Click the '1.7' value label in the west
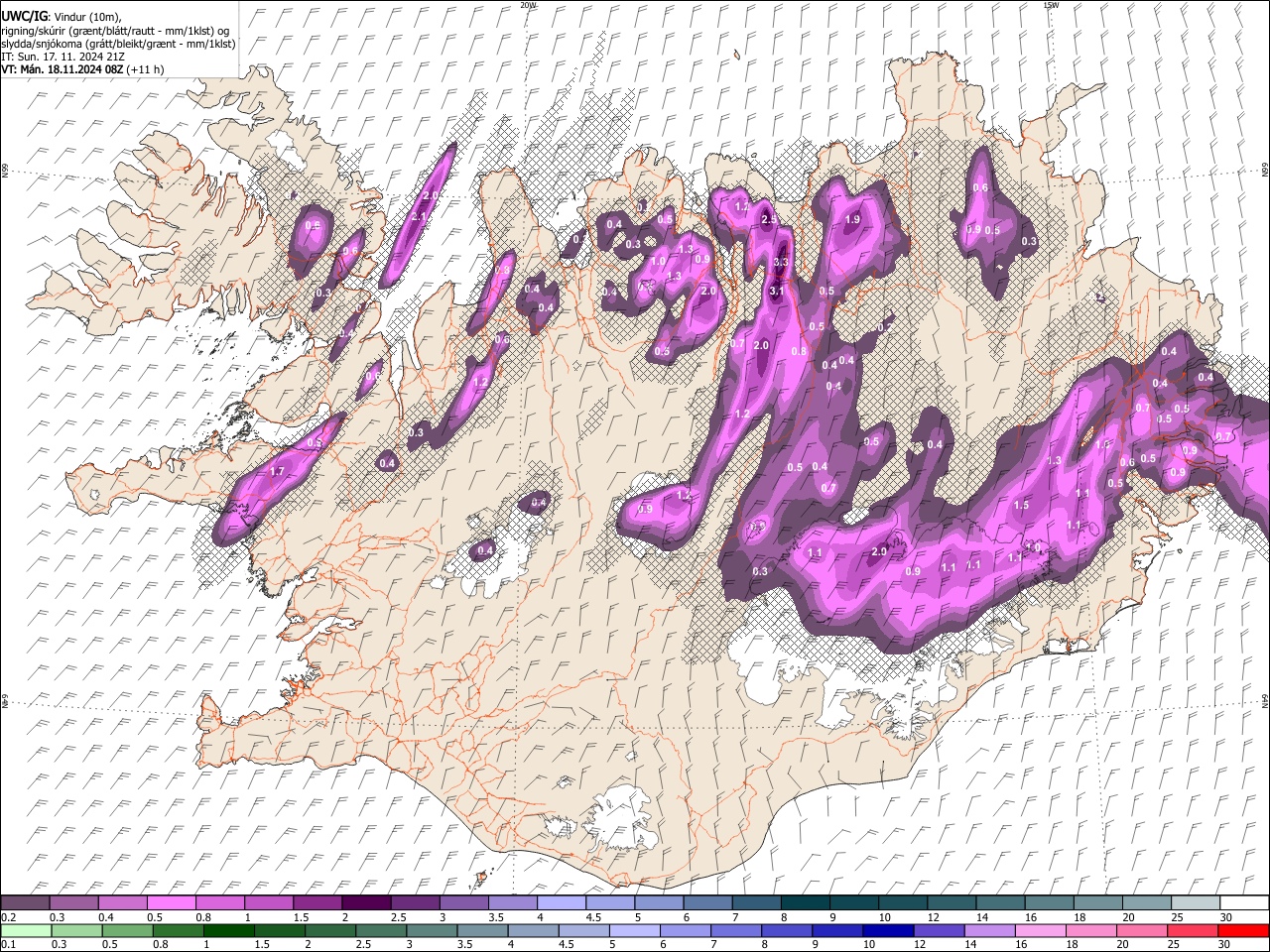The height and width of the screenshot is (952, 1270). click(x=278, y=471)
